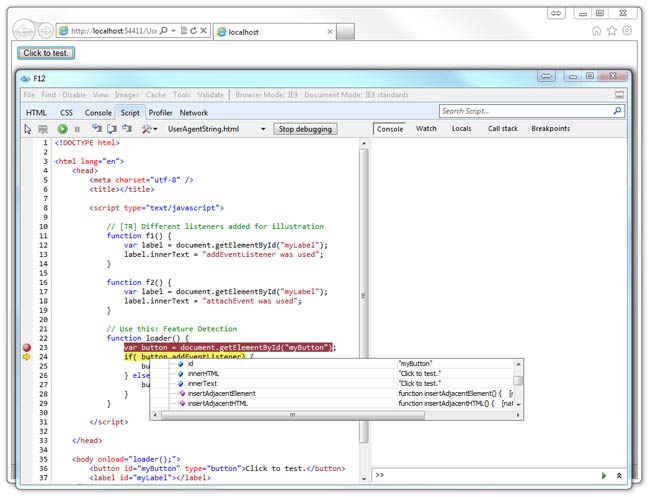Click the address bar URL
Viewport: 650px width, 497px height.
tap(113, 31)
